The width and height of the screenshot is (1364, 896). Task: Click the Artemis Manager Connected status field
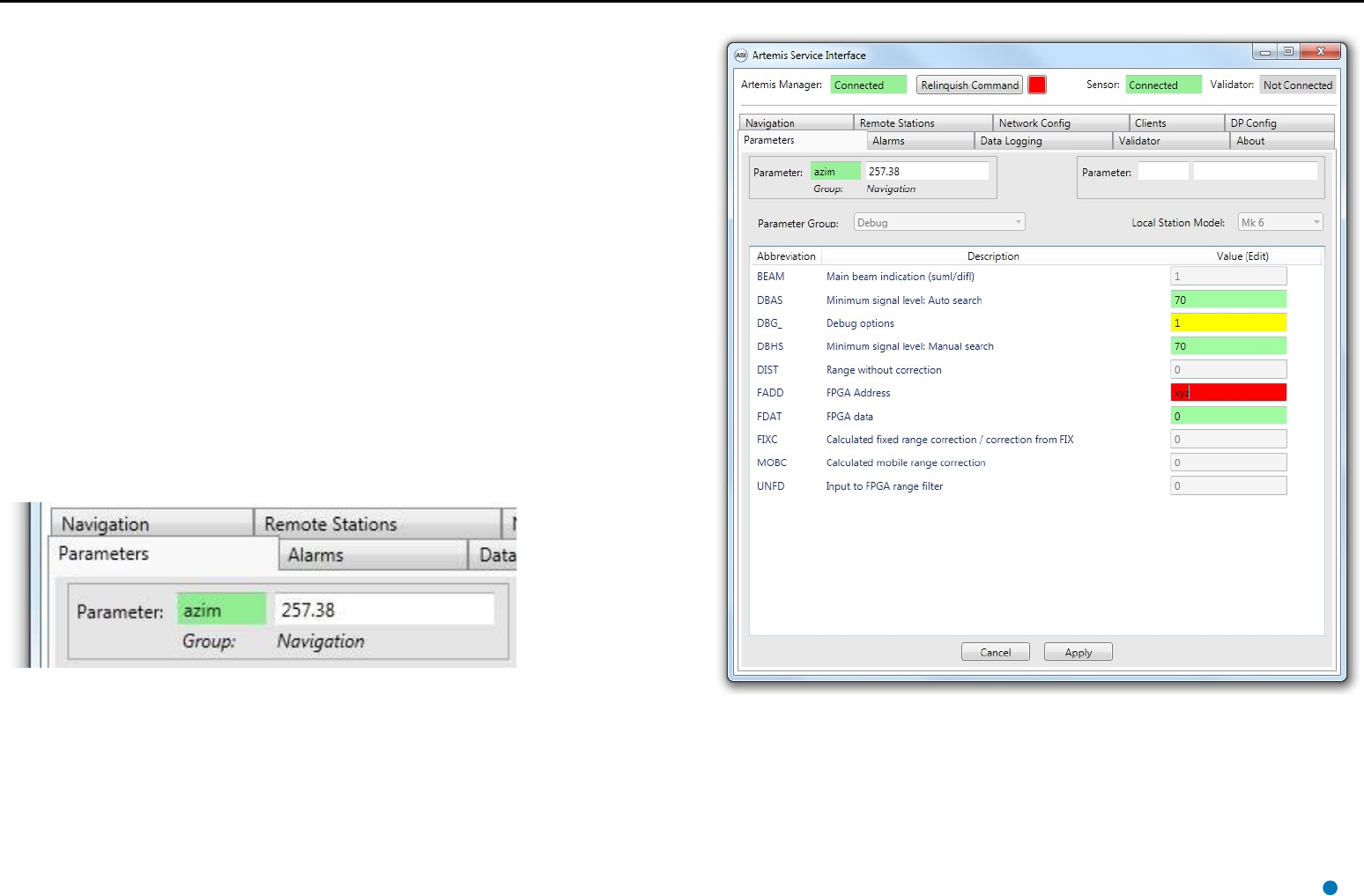pos(868,85)
